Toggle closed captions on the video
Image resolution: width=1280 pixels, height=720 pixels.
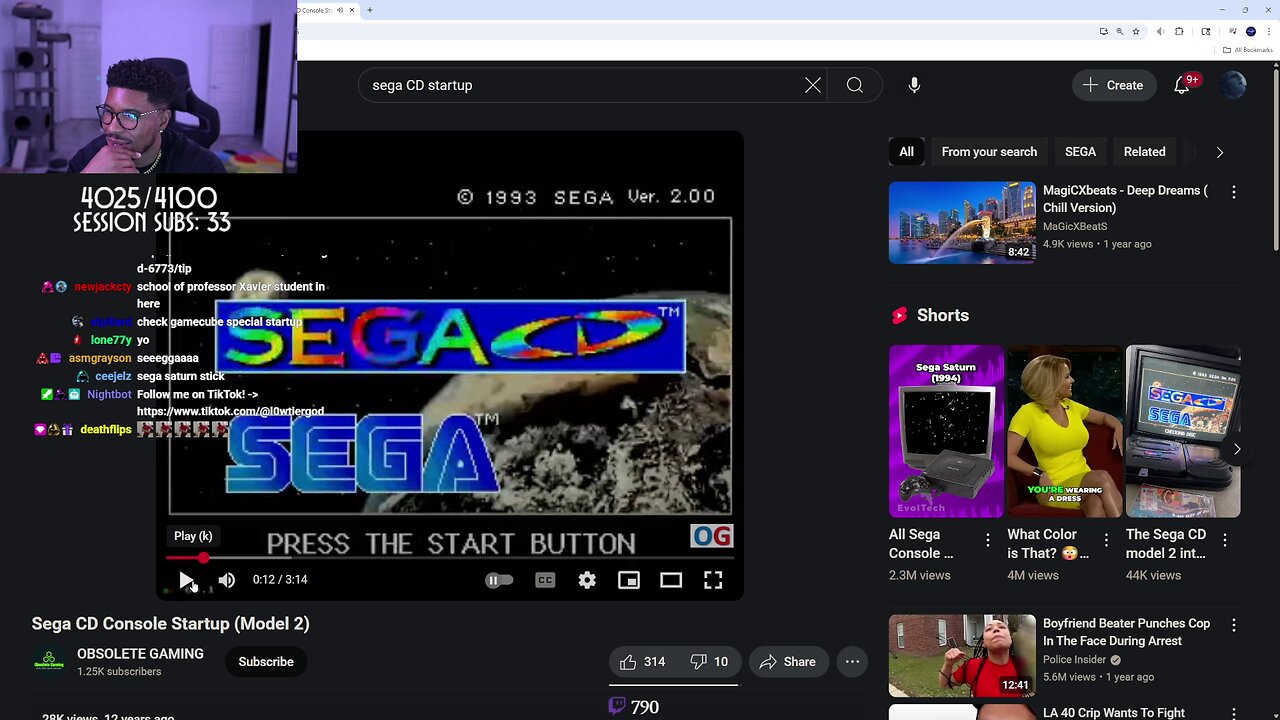[545, 580]
